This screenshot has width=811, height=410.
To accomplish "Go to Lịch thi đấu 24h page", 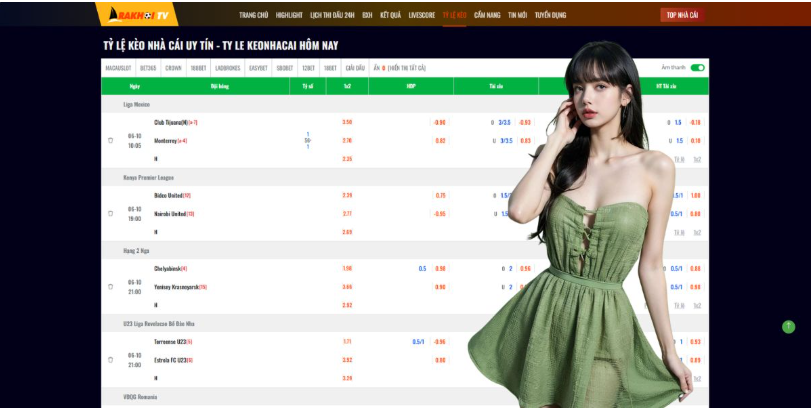I will 332,15.
